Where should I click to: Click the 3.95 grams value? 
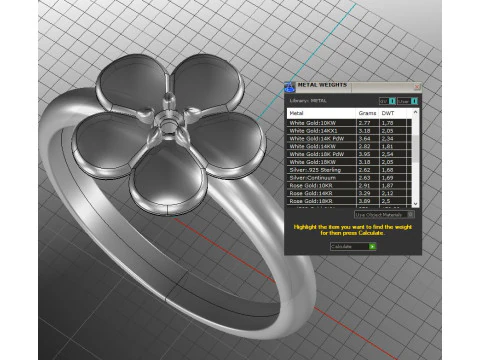(364, 154)
